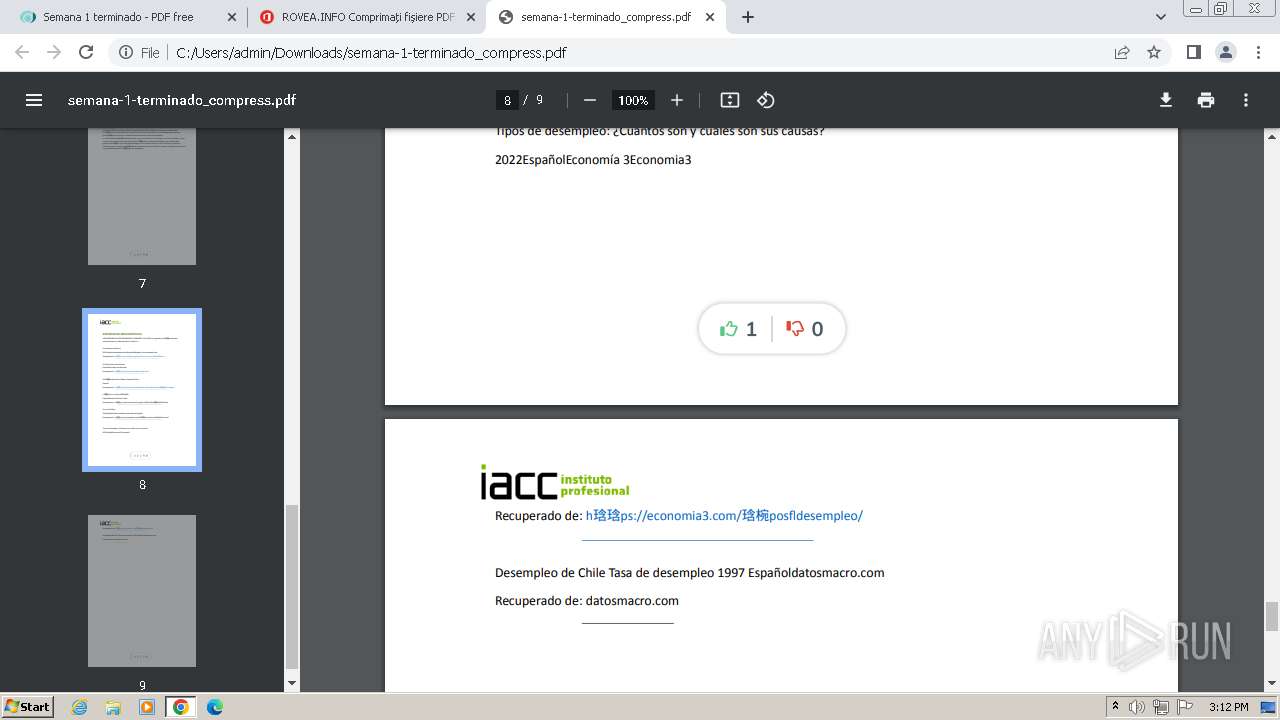1280x720 pixels.
Task: Click the thumbs up like button
Action: click(738, 329)
